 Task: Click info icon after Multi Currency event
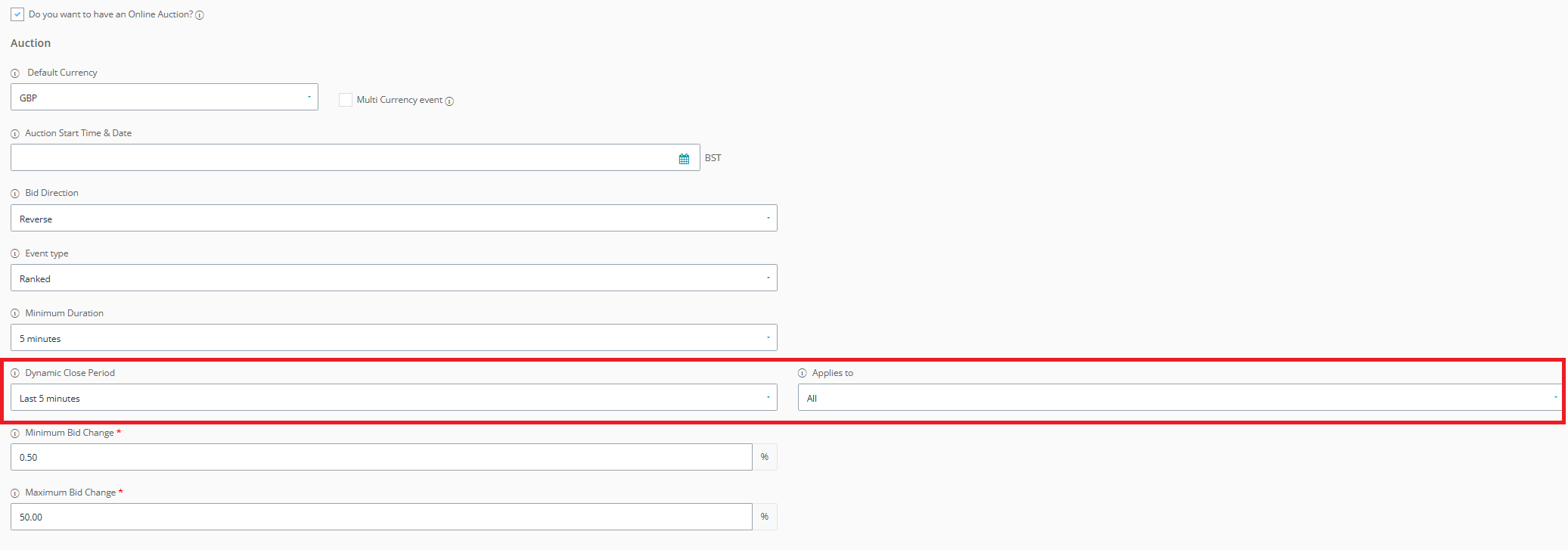449,101
